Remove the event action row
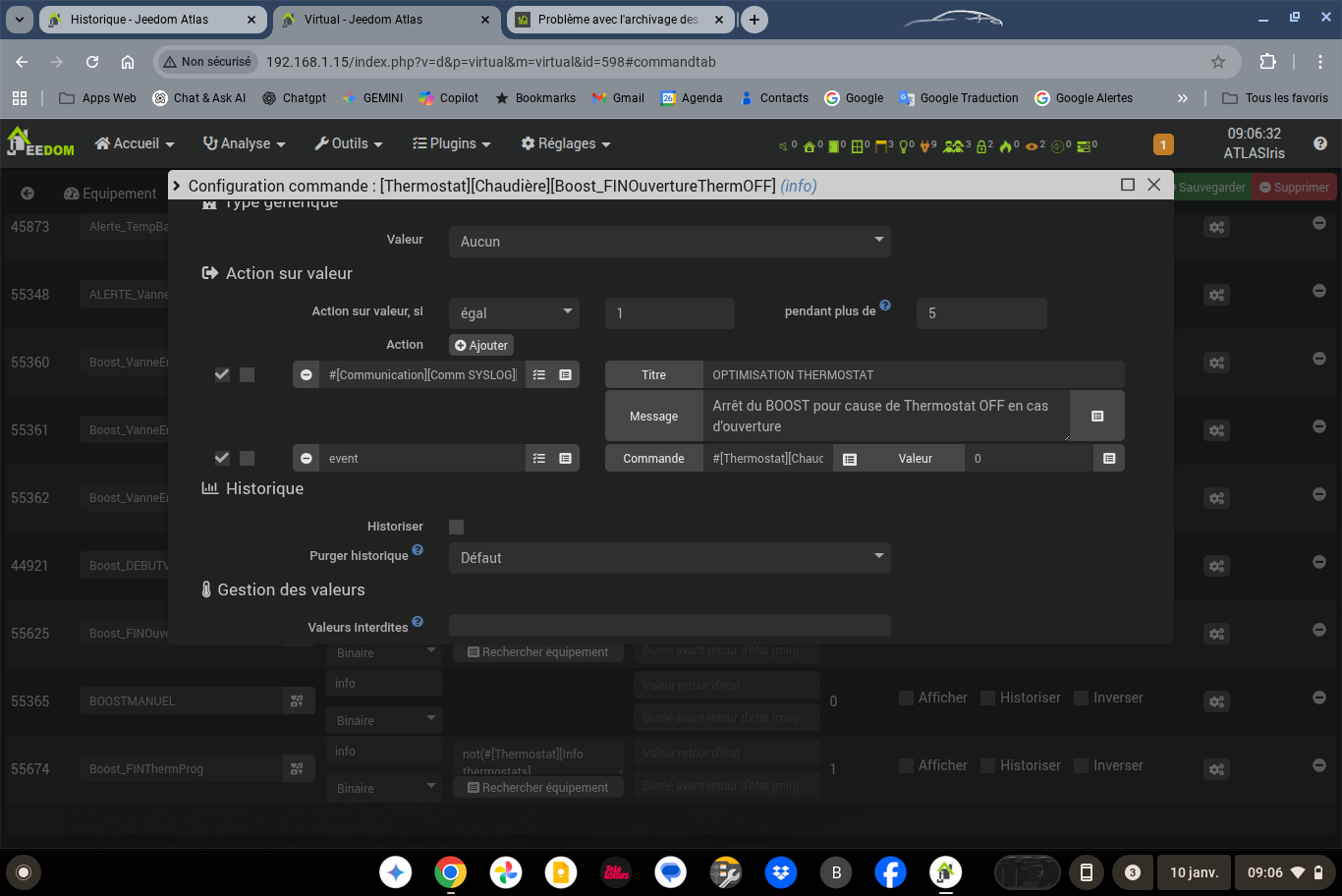This screenshot has height=896, width=1342. click(307, 459)
